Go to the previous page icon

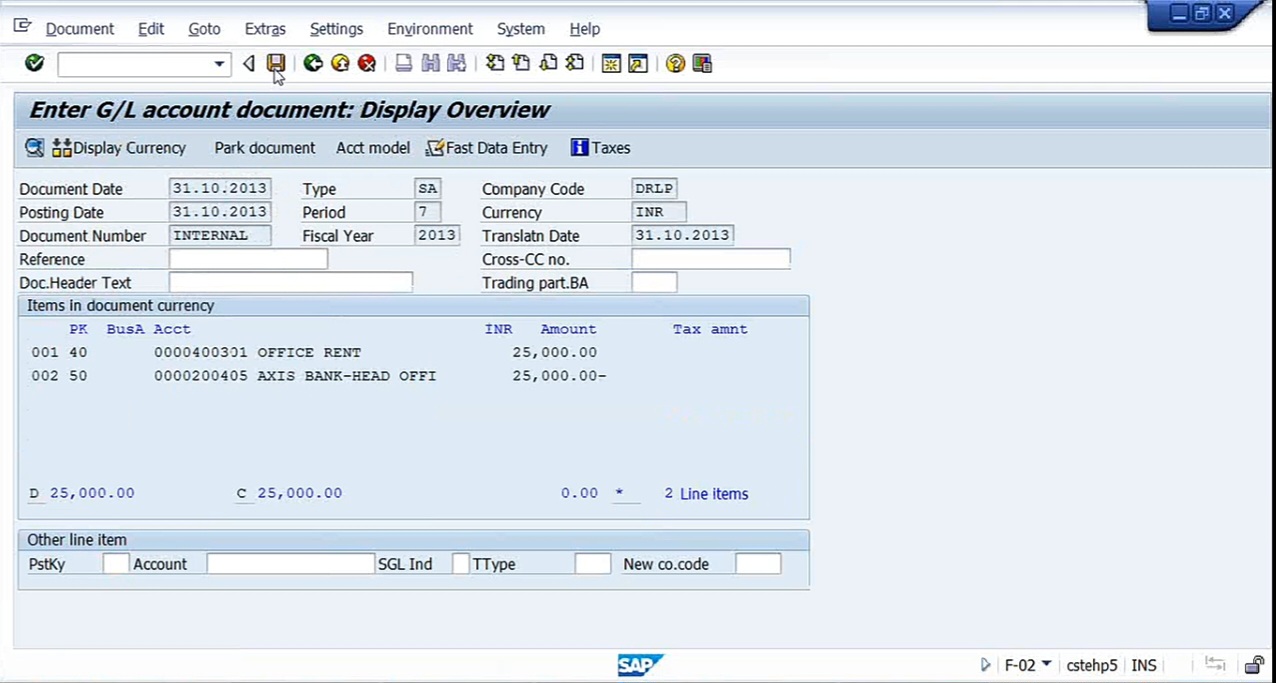click(x=521, y=64)
